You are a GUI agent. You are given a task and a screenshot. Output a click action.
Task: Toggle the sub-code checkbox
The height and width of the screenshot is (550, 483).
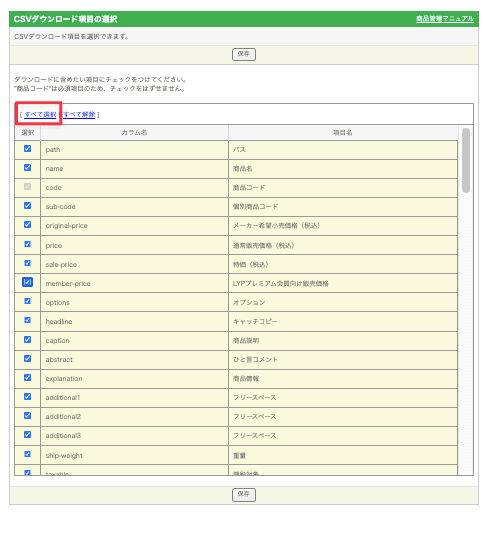pyautogui.click(x=27, y=206)
